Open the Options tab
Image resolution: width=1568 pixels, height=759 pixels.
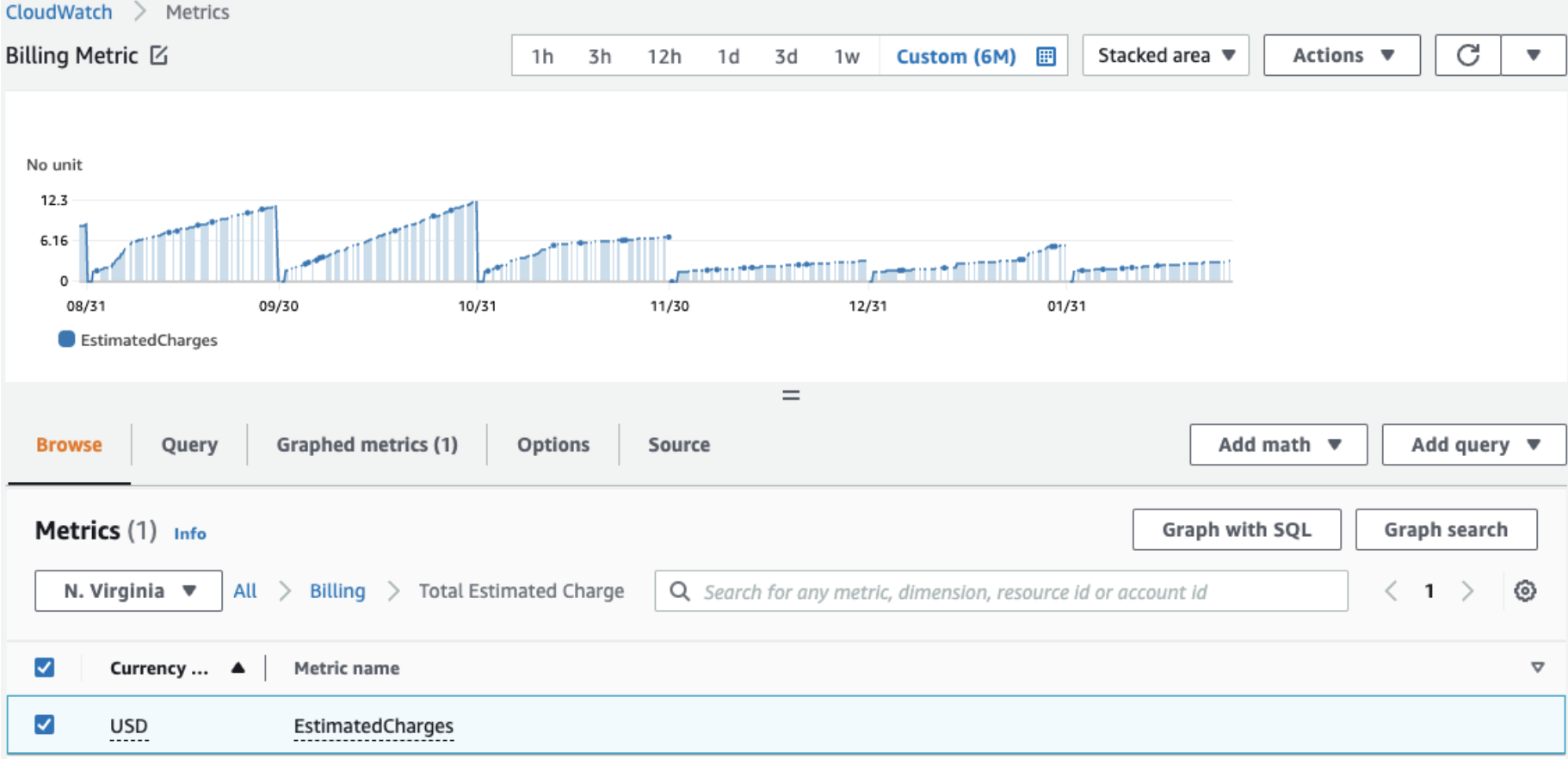tap(553, 445)
